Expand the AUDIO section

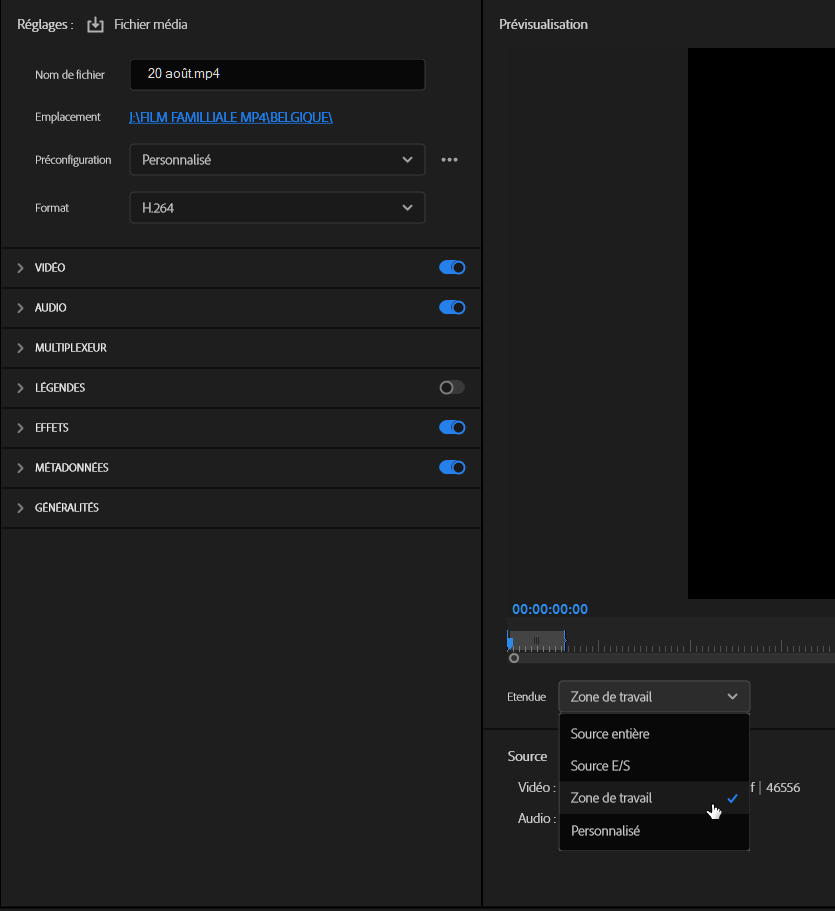tap(20, 308)
